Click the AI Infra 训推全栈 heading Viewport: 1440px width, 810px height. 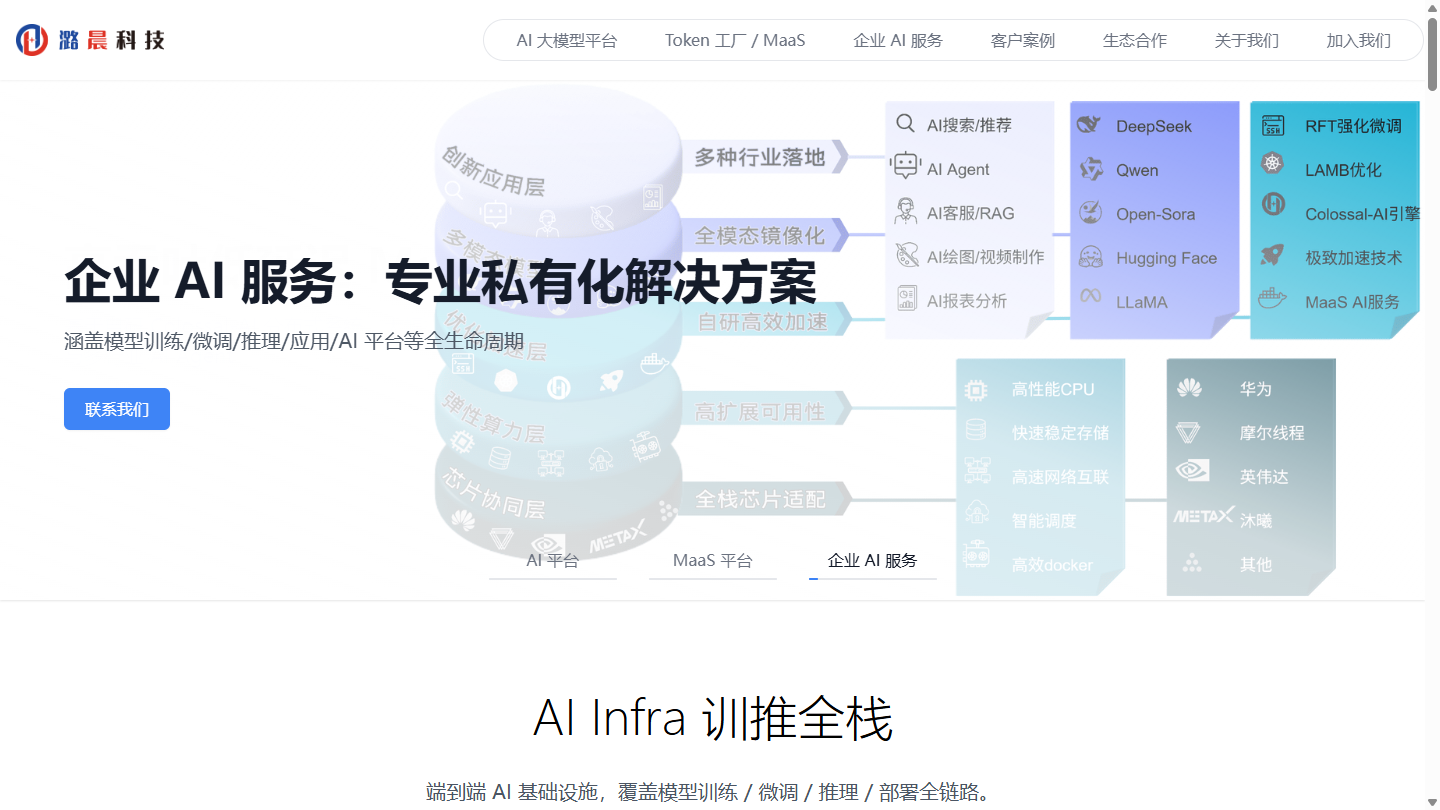713,718
